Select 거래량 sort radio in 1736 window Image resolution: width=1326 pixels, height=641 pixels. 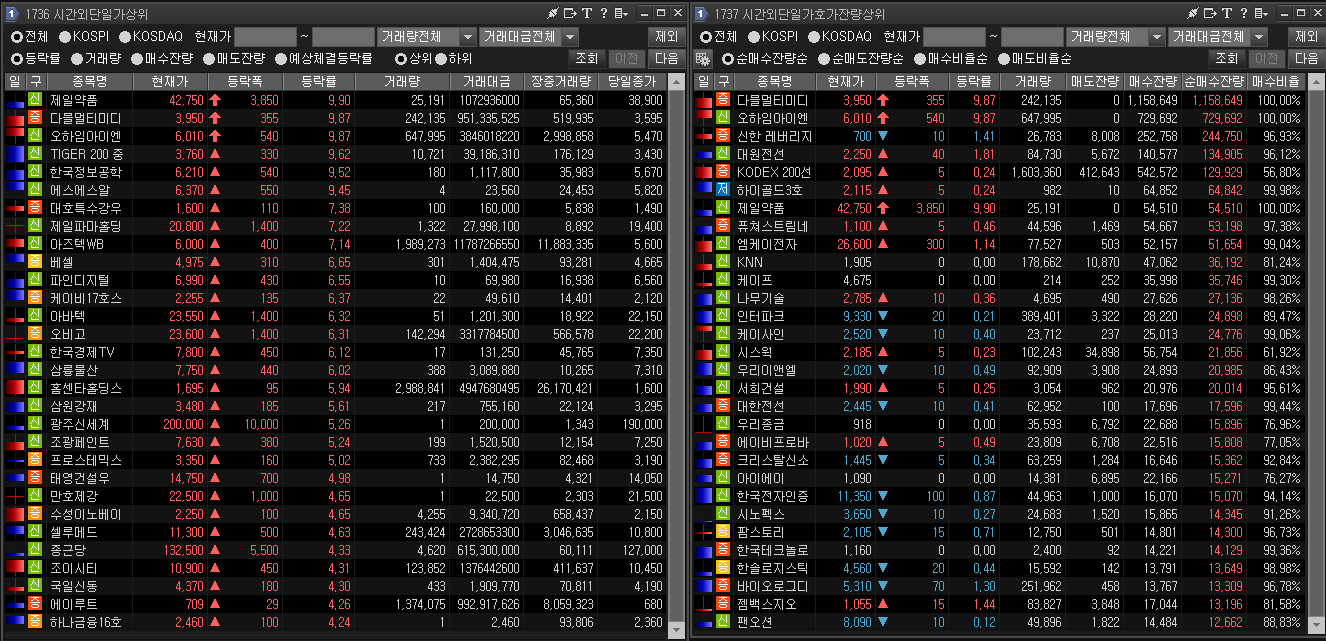[x=76, y=59]
